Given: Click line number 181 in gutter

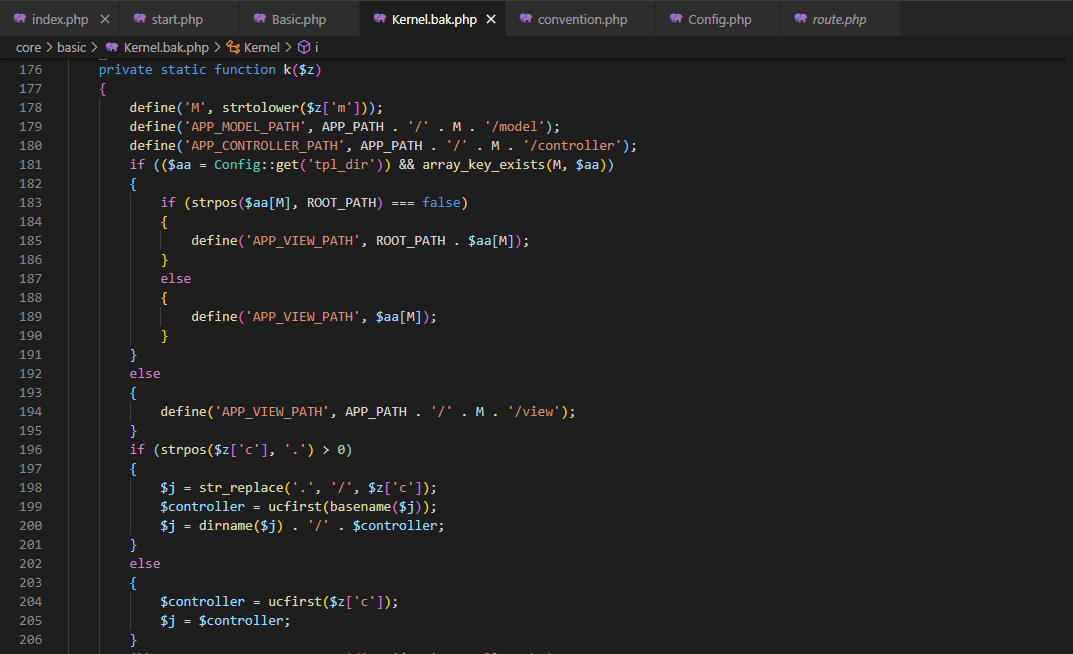Looking at the screenshot, I should coord(30,165).
